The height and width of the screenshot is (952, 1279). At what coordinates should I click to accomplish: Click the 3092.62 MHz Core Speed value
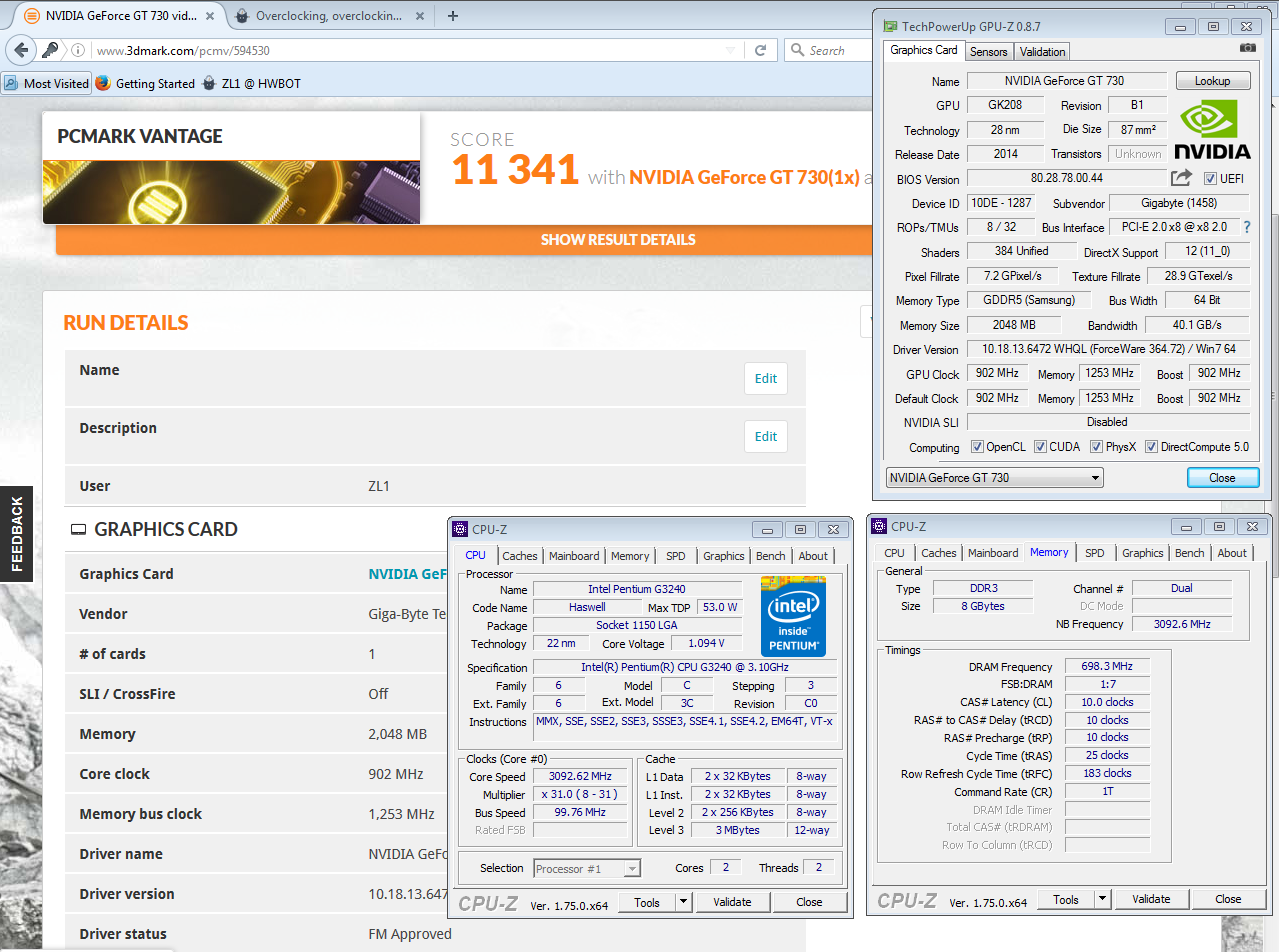coord(580,776)
